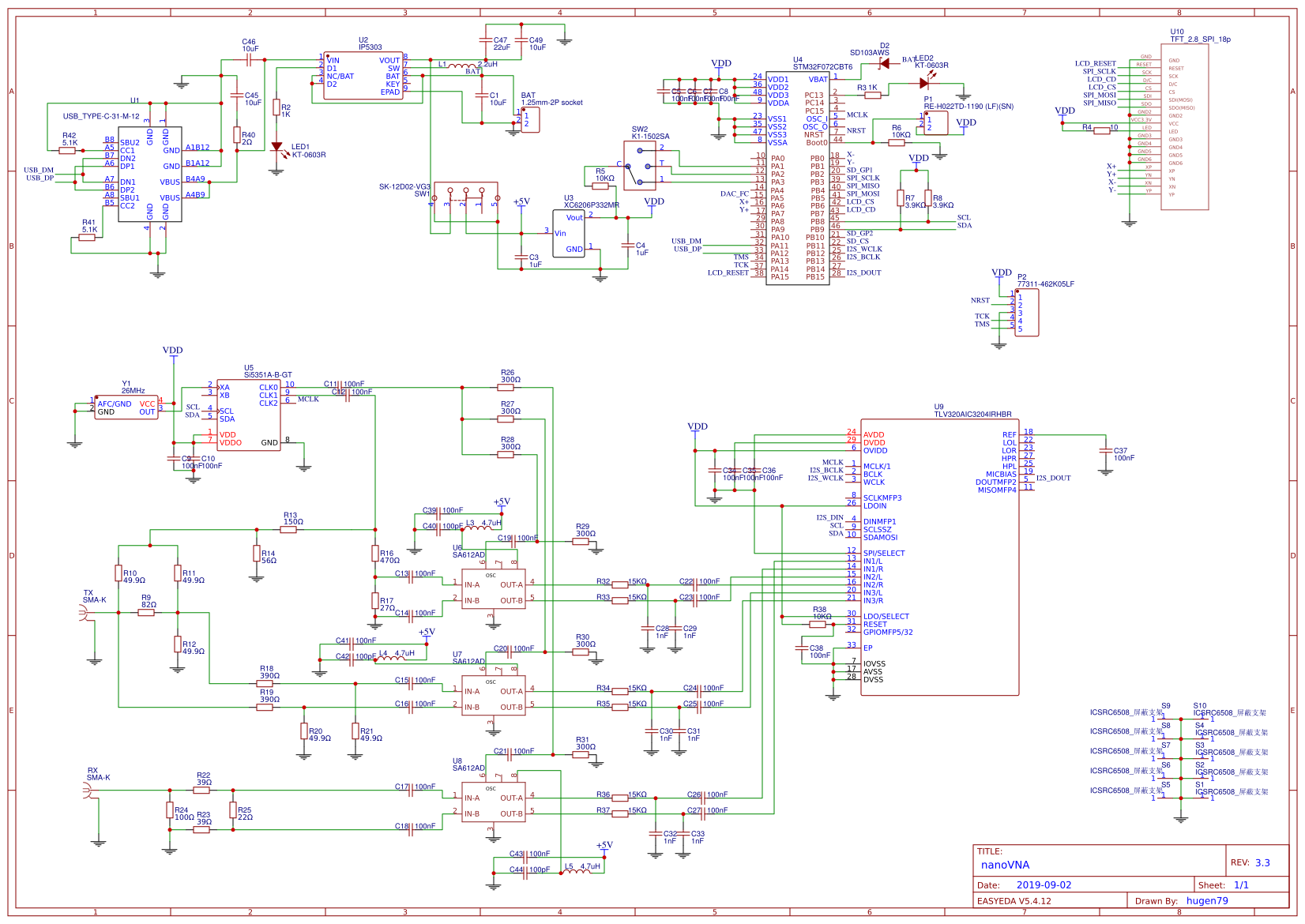Screen dimensions: 1305x924
Task: Select the USB_TYPE-C connector U1
Action: 150,174
